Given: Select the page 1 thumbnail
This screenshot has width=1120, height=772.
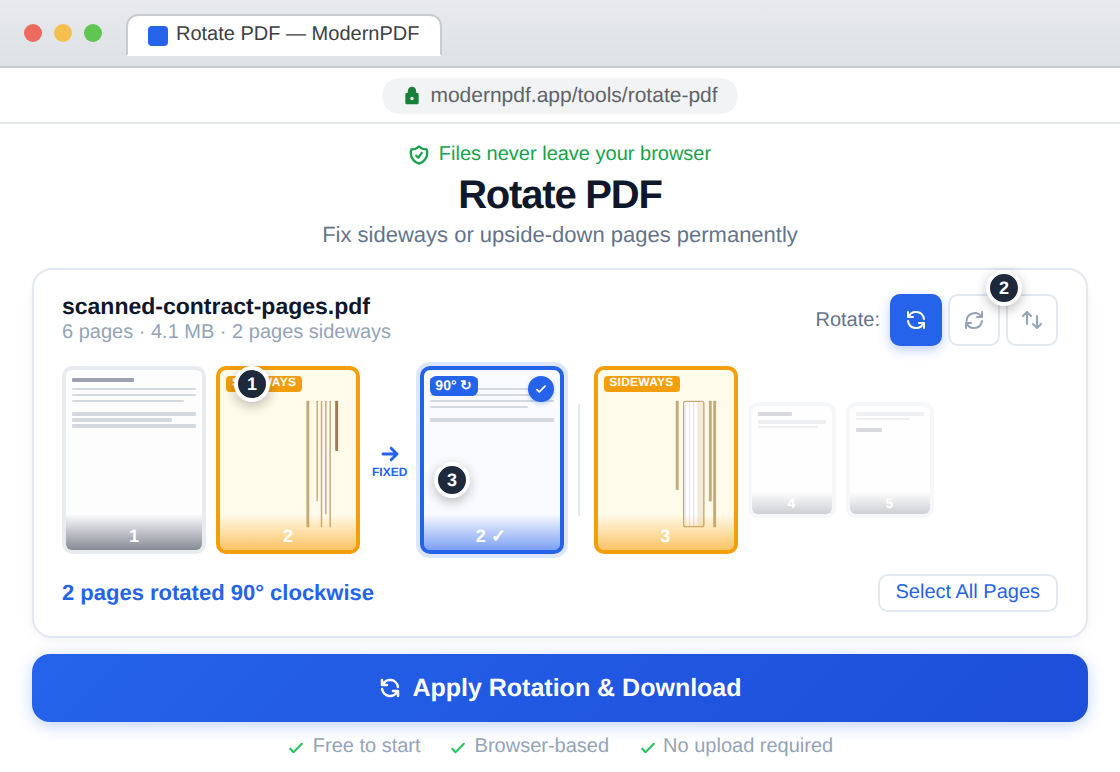Looking at the screenshot, I should [x=134, y=460].
